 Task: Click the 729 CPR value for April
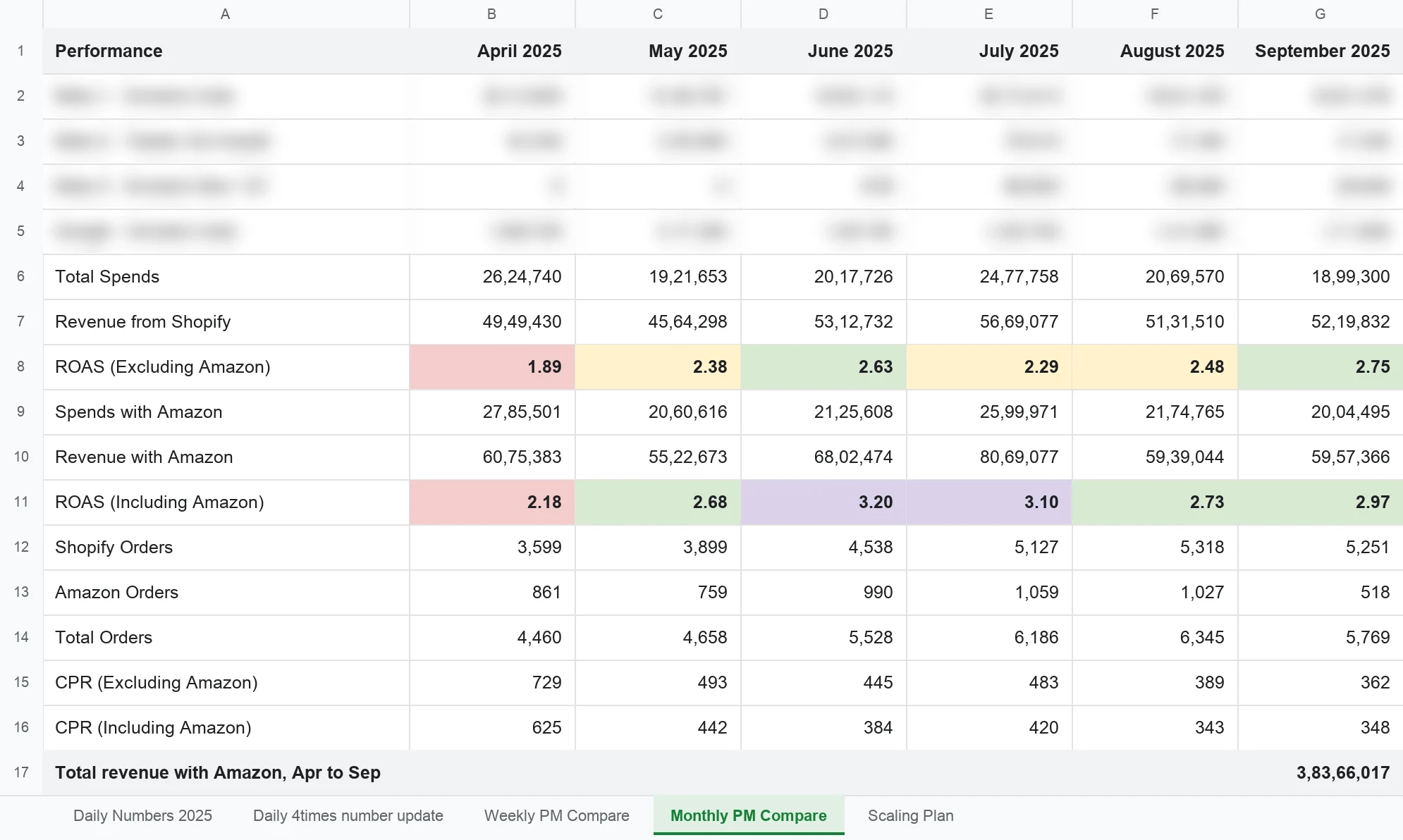click(x=492, y=682)
